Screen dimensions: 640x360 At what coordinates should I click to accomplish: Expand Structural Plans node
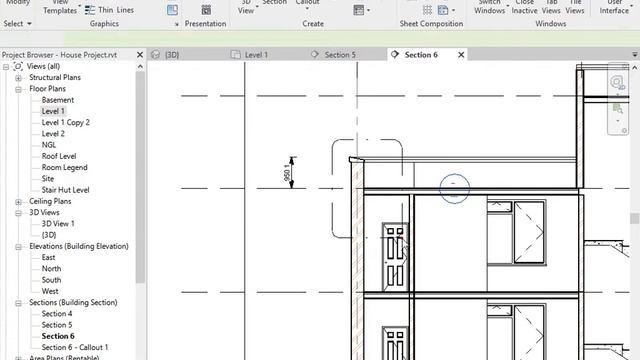pyautogui.click(x=18, y=78)
